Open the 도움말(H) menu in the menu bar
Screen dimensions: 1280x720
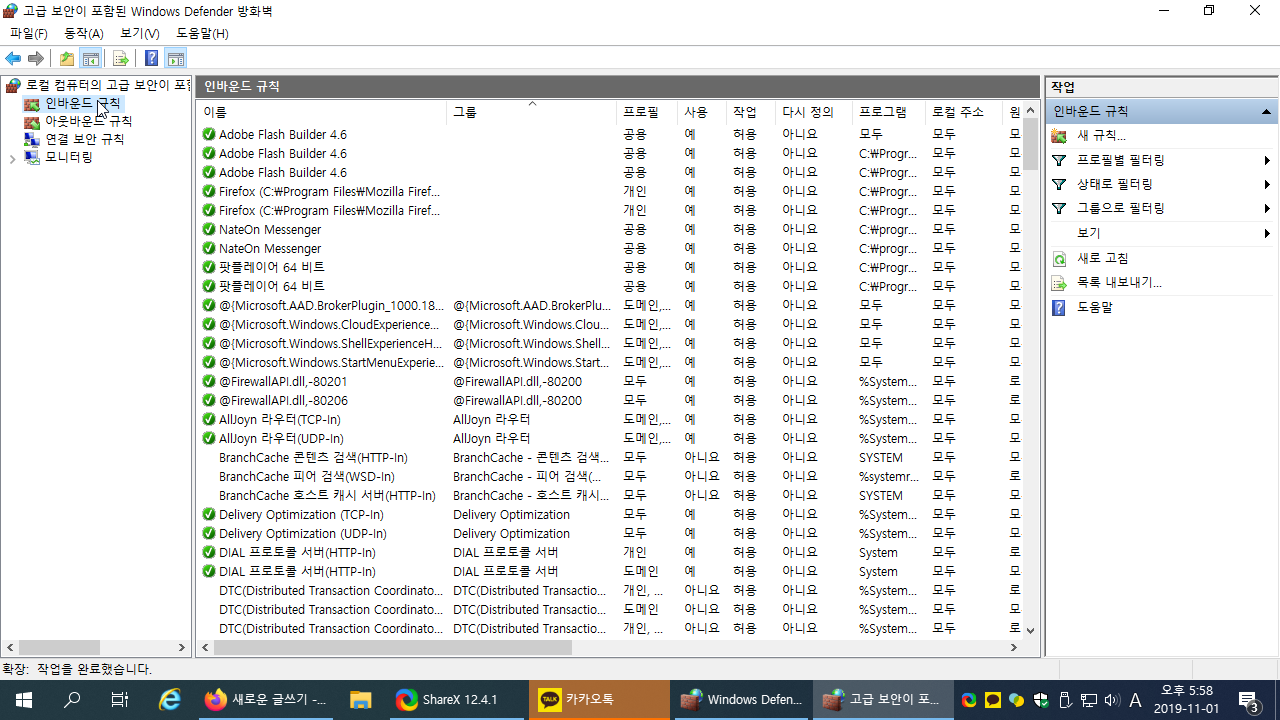click(x=202, y=34)
